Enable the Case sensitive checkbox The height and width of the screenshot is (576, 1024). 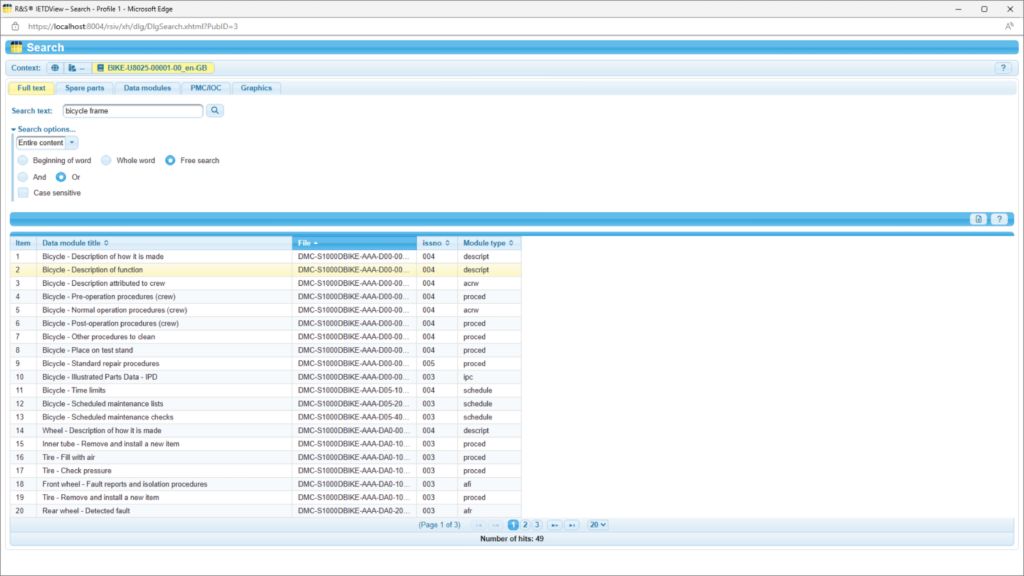[x=22, y=191]
